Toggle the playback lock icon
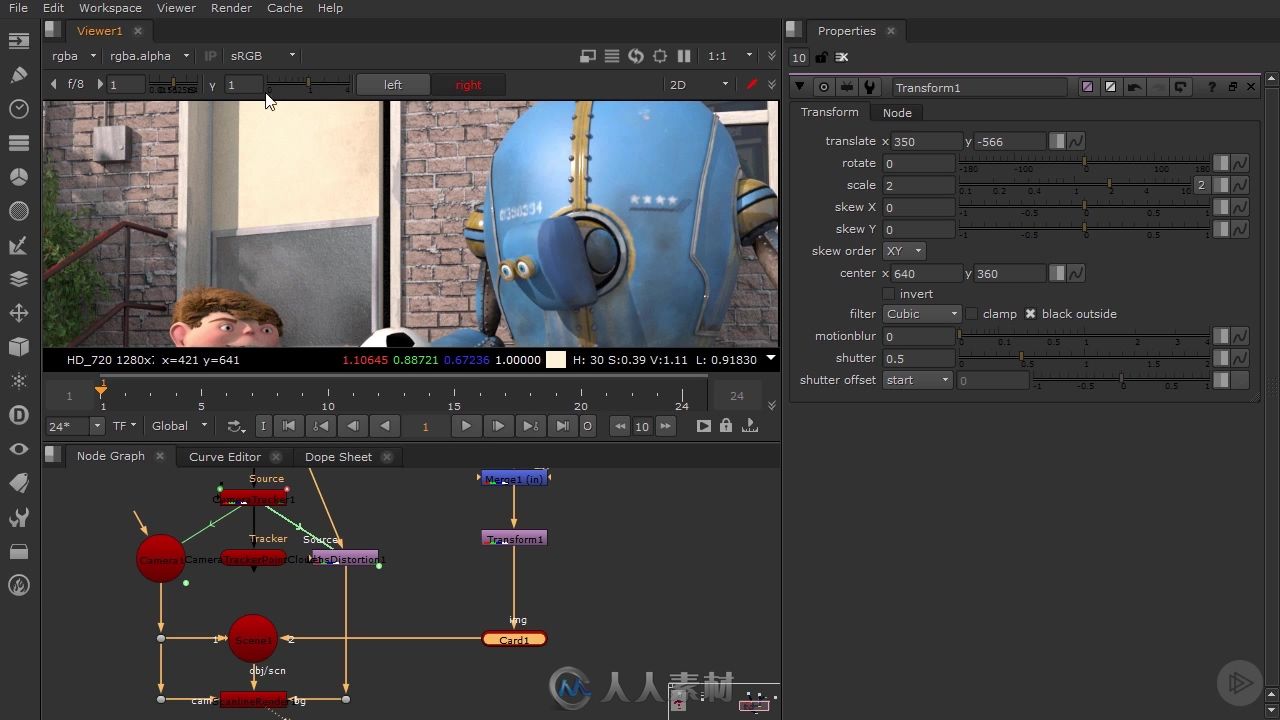 point(726,426)
